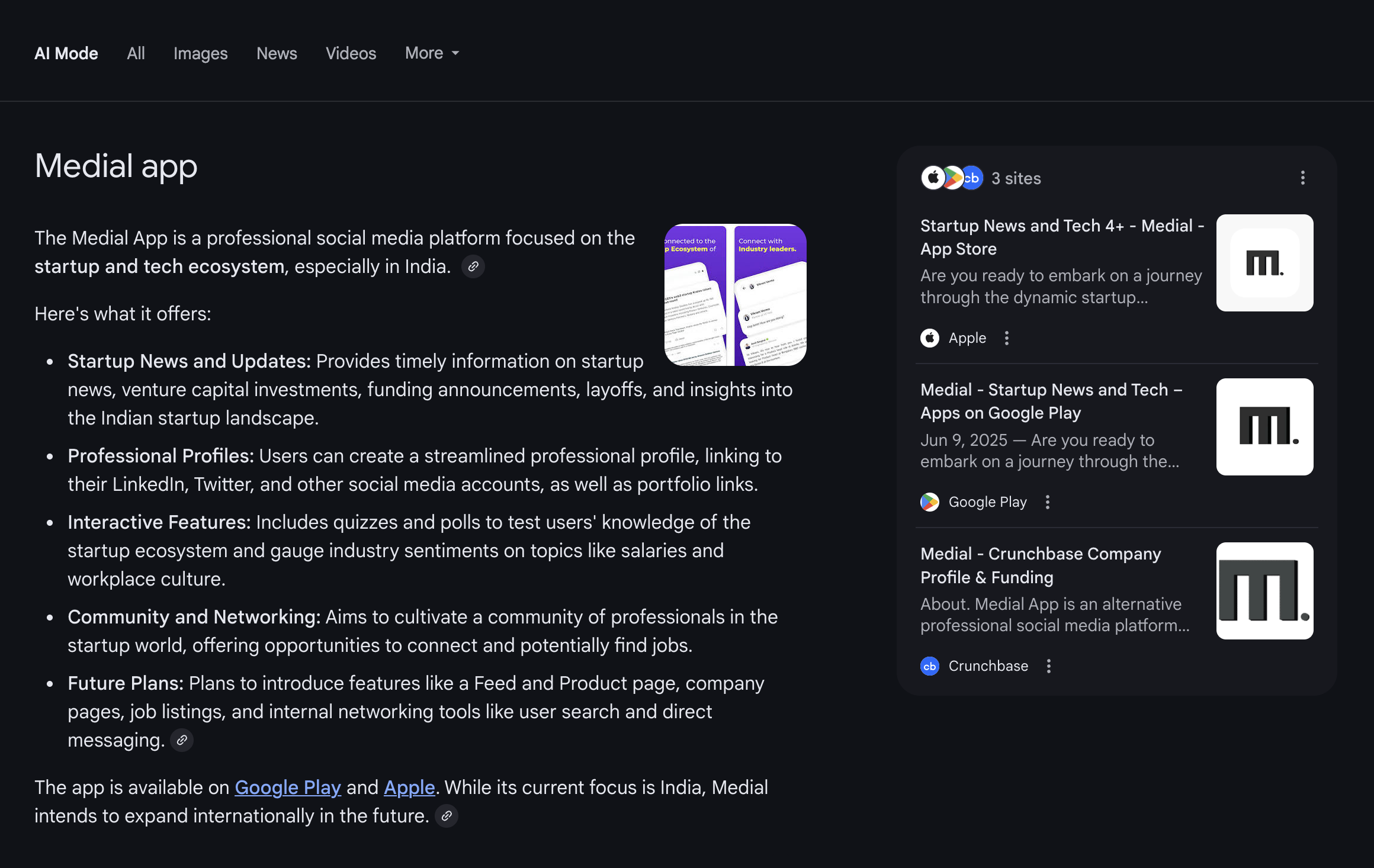Click citation link icon after India sentence
The image size is (1374, 868).
click(473, 266)
